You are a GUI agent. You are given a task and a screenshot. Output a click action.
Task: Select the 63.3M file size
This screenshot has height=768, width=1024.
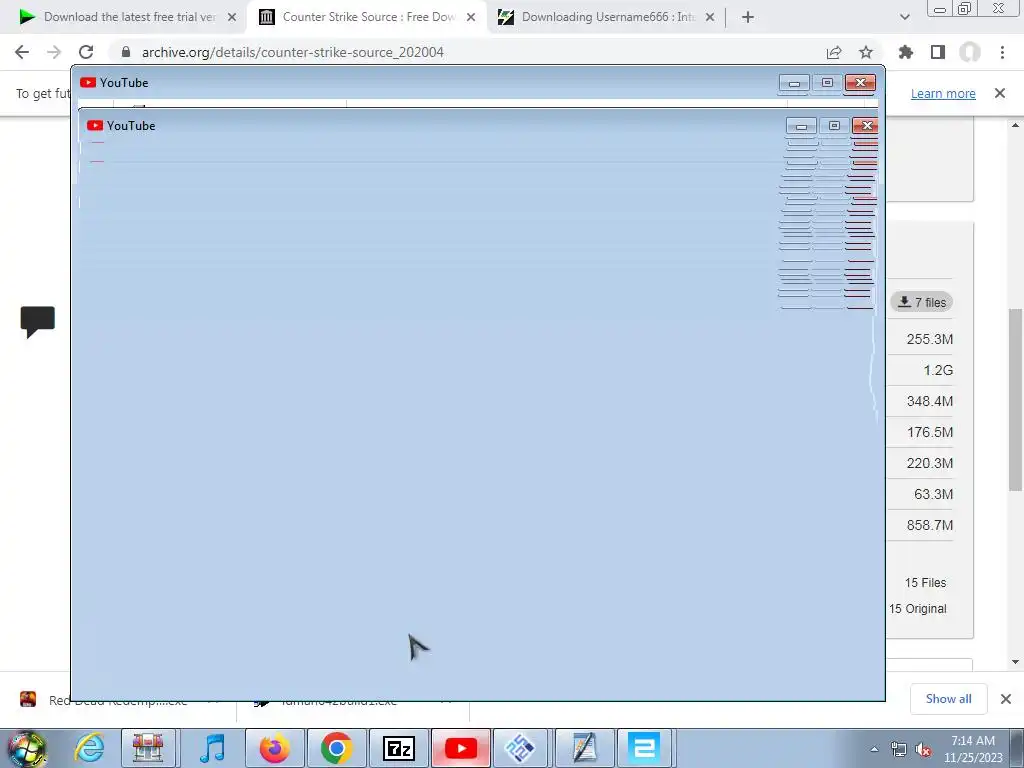[933, 494]
